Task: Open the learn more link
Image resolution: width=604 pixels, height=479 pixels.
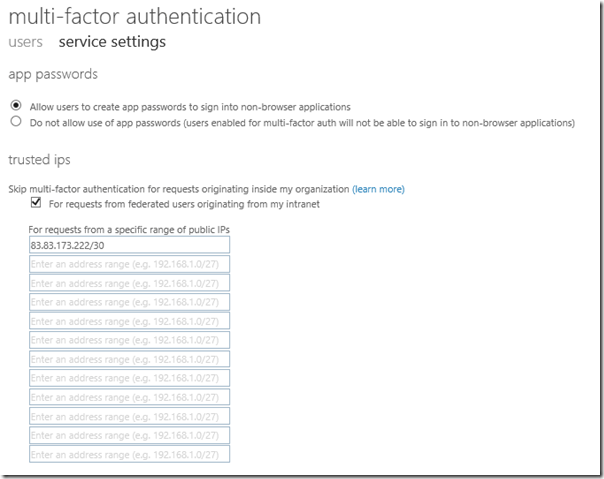Action: click(378, 189)
